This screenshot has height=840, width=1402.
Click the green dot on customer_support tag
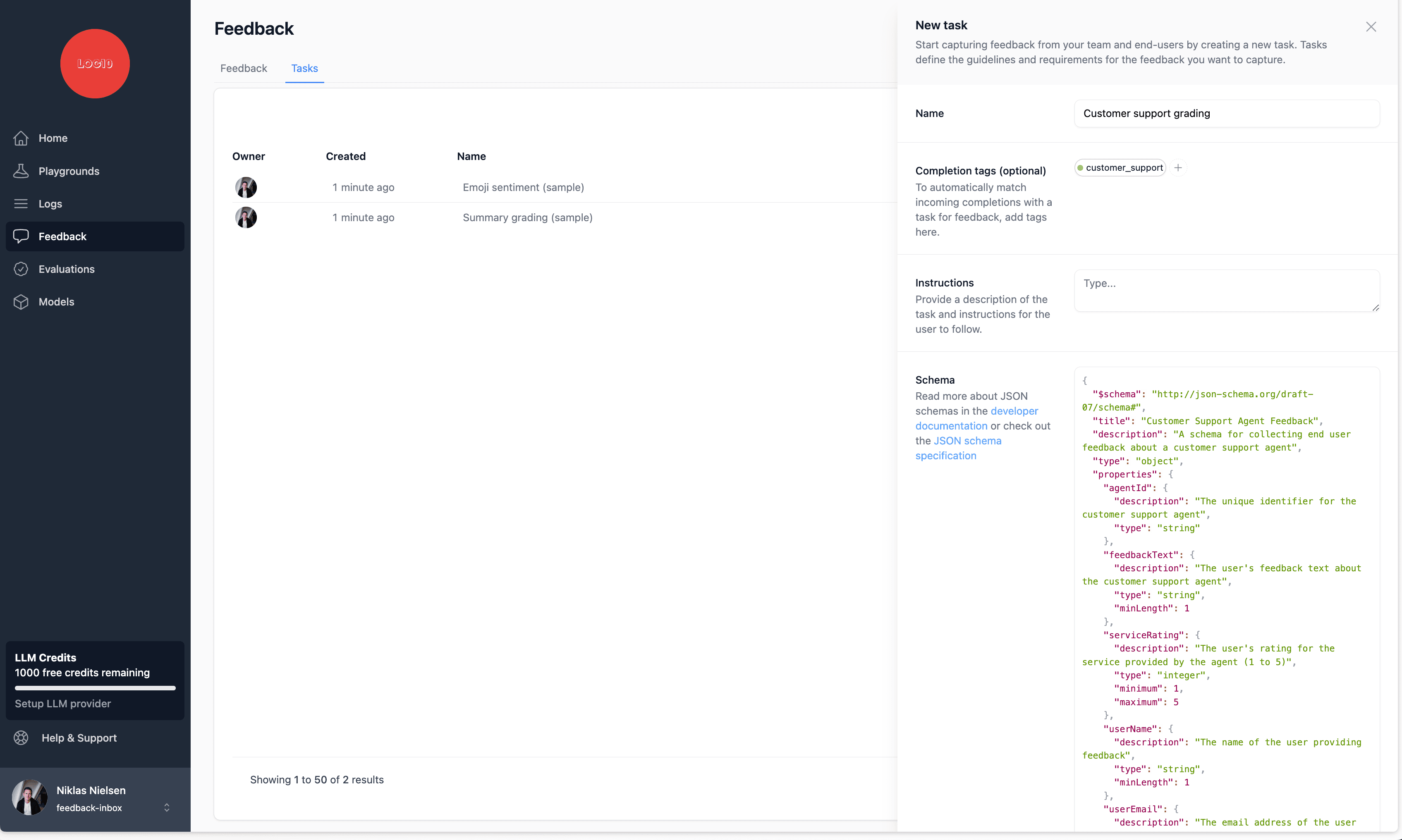[x=1080, y=167]
